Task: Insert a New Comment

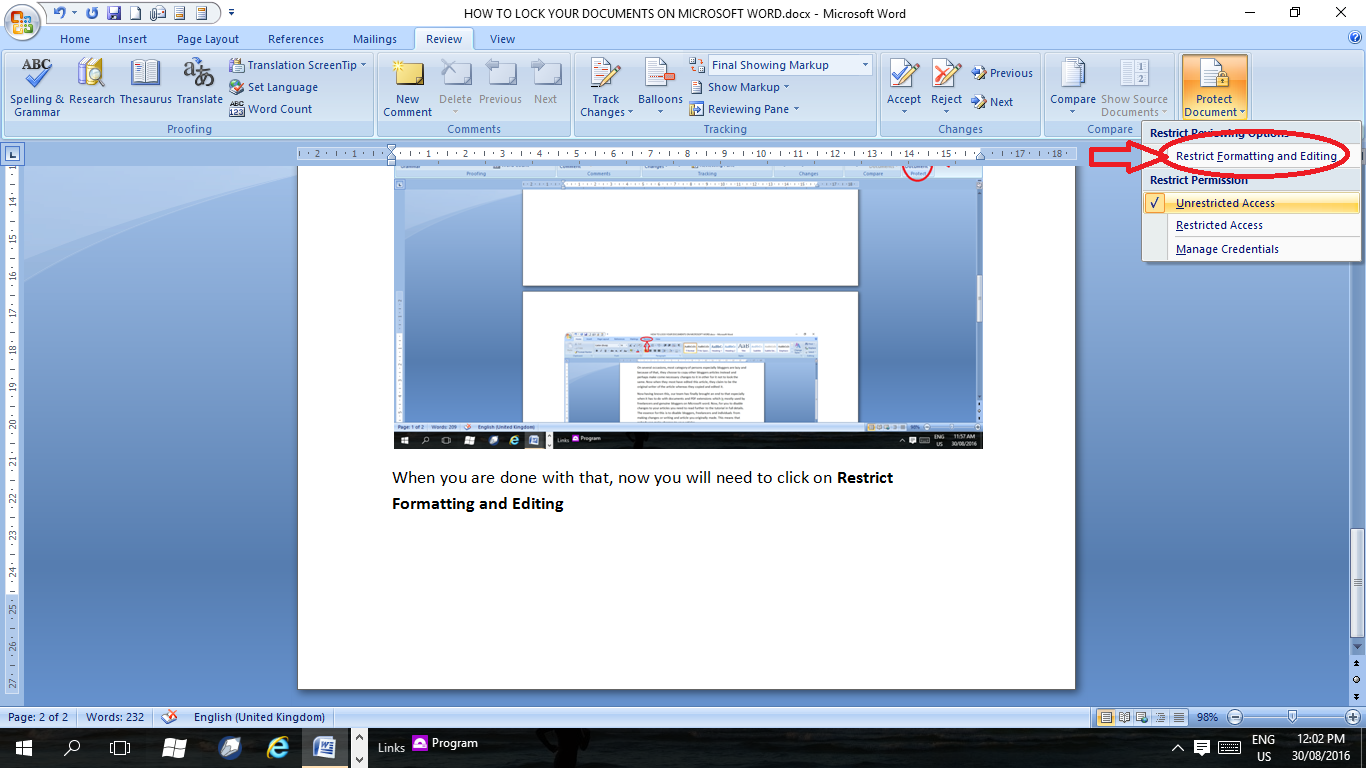Action: (407, 88)
